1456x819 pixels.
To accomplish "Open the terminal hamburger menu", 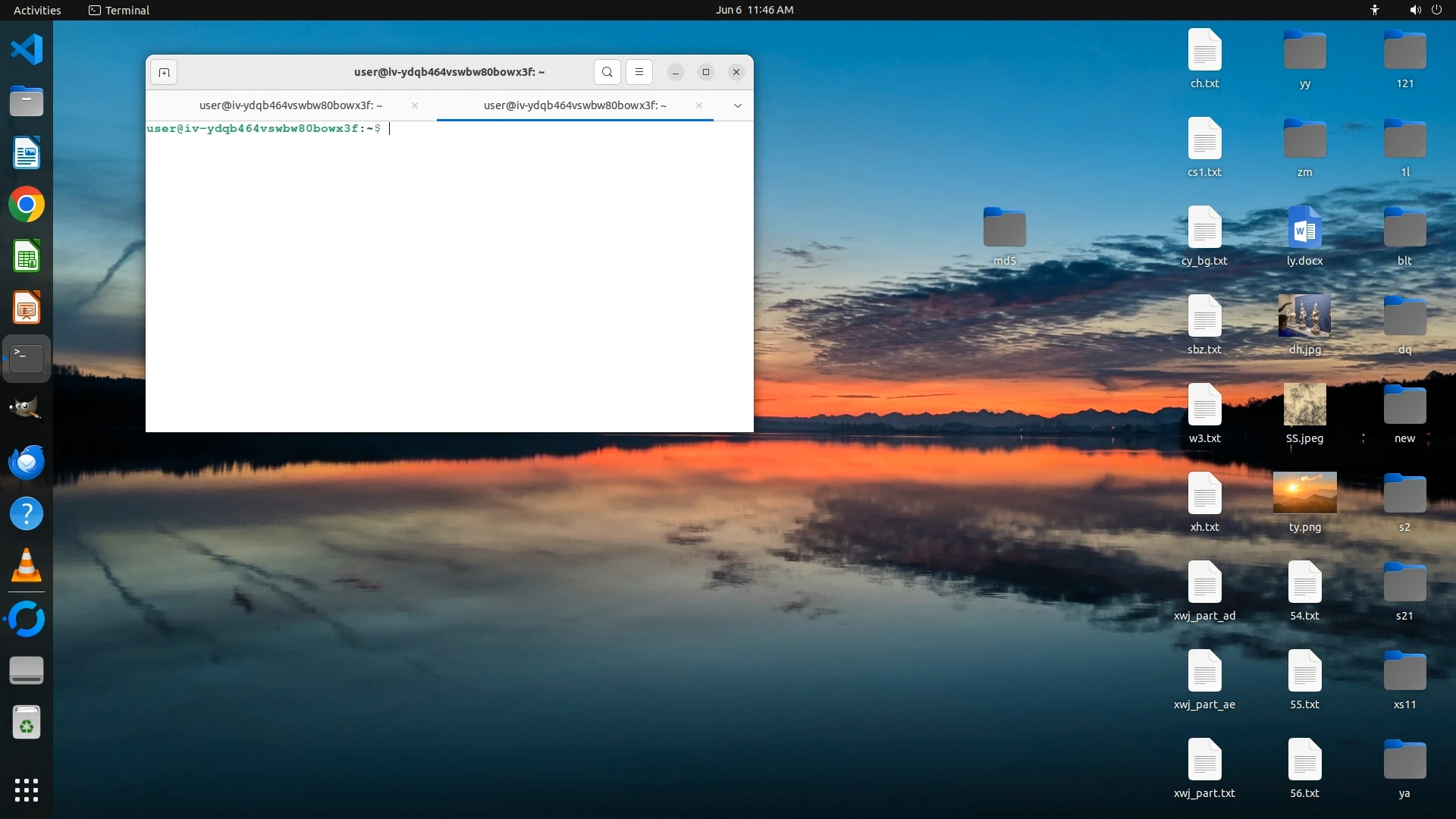I will (x=639, y=72).
